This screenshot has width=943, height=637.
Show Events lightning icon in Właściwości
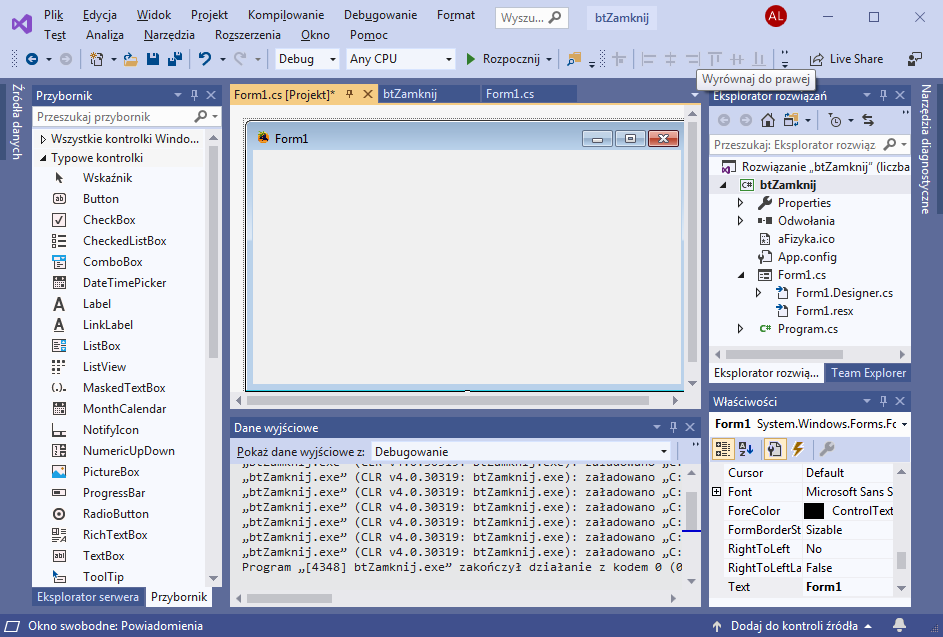(798, 449)
